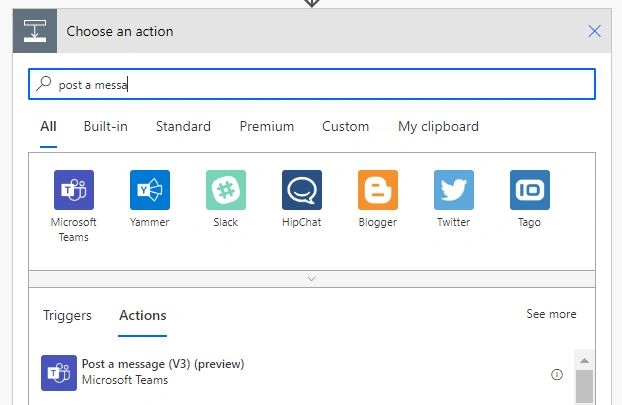Select the Yammer connector icon

coord(150,190)
